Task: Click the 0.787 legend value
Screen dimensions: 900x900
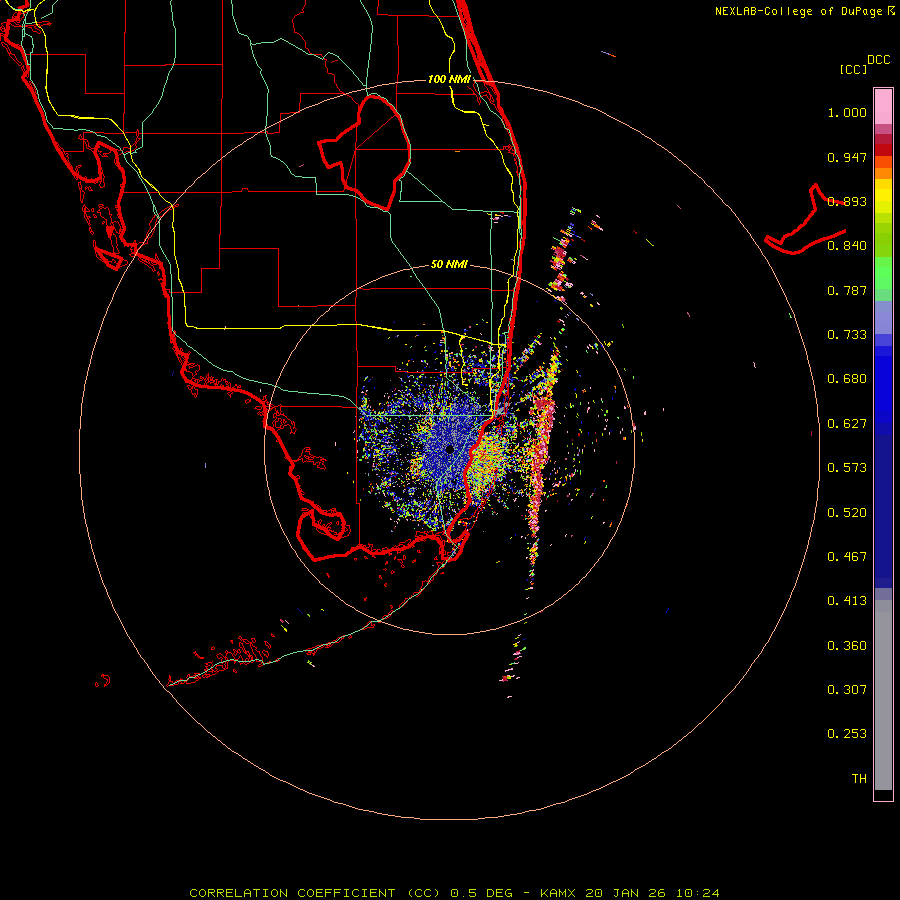Action: click(847, 290)
